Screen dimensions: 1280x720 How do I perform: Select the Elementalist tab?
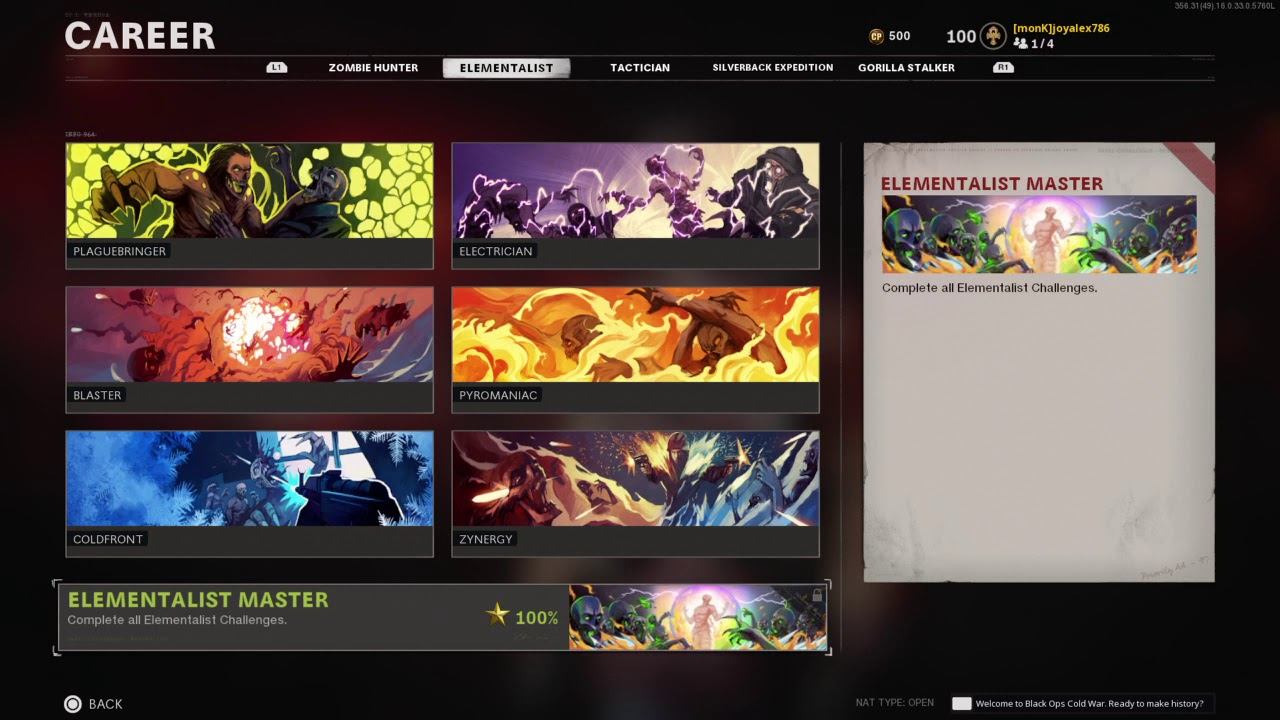[506, 68]
